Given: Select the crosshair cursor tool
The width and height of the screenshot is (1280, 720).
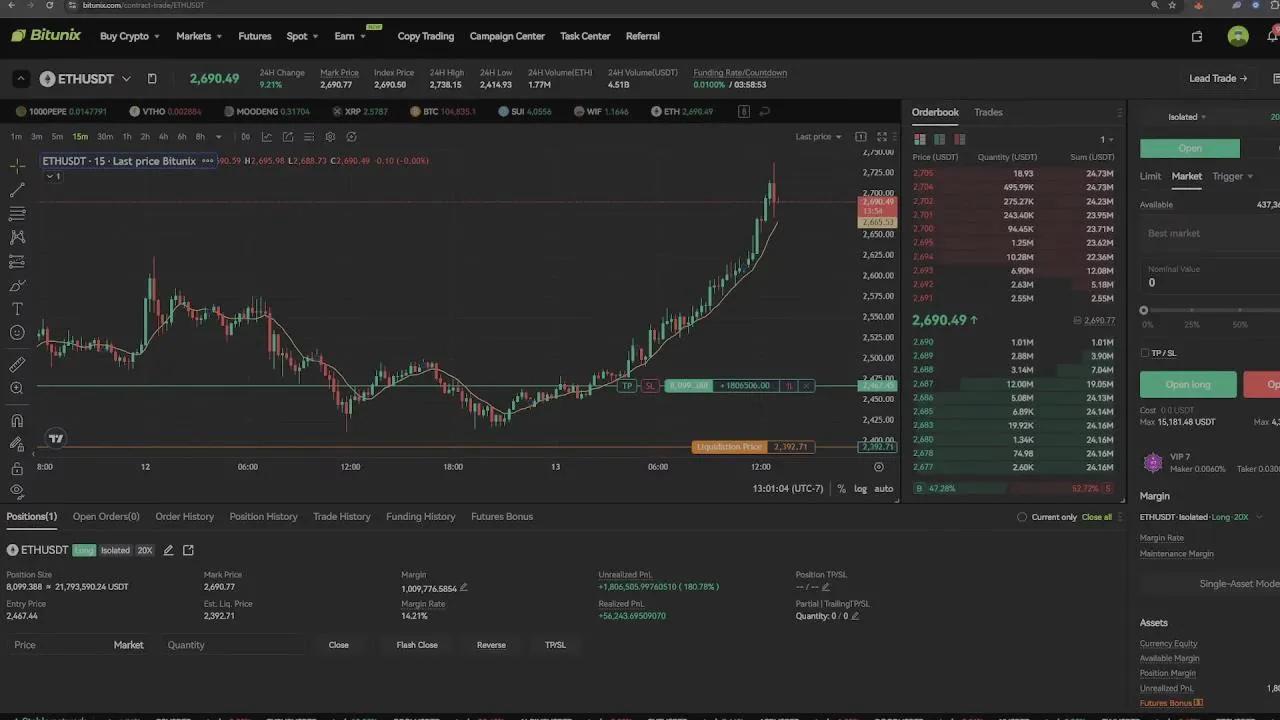Looking at the screenshot, I should click(17, 165).
